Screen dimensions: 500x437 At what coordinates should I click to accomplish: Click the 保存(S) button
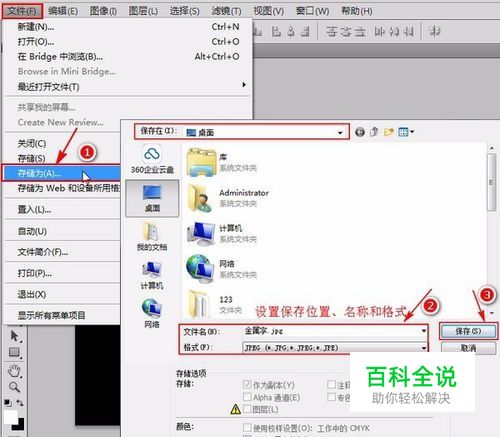(x=468, y=331)
